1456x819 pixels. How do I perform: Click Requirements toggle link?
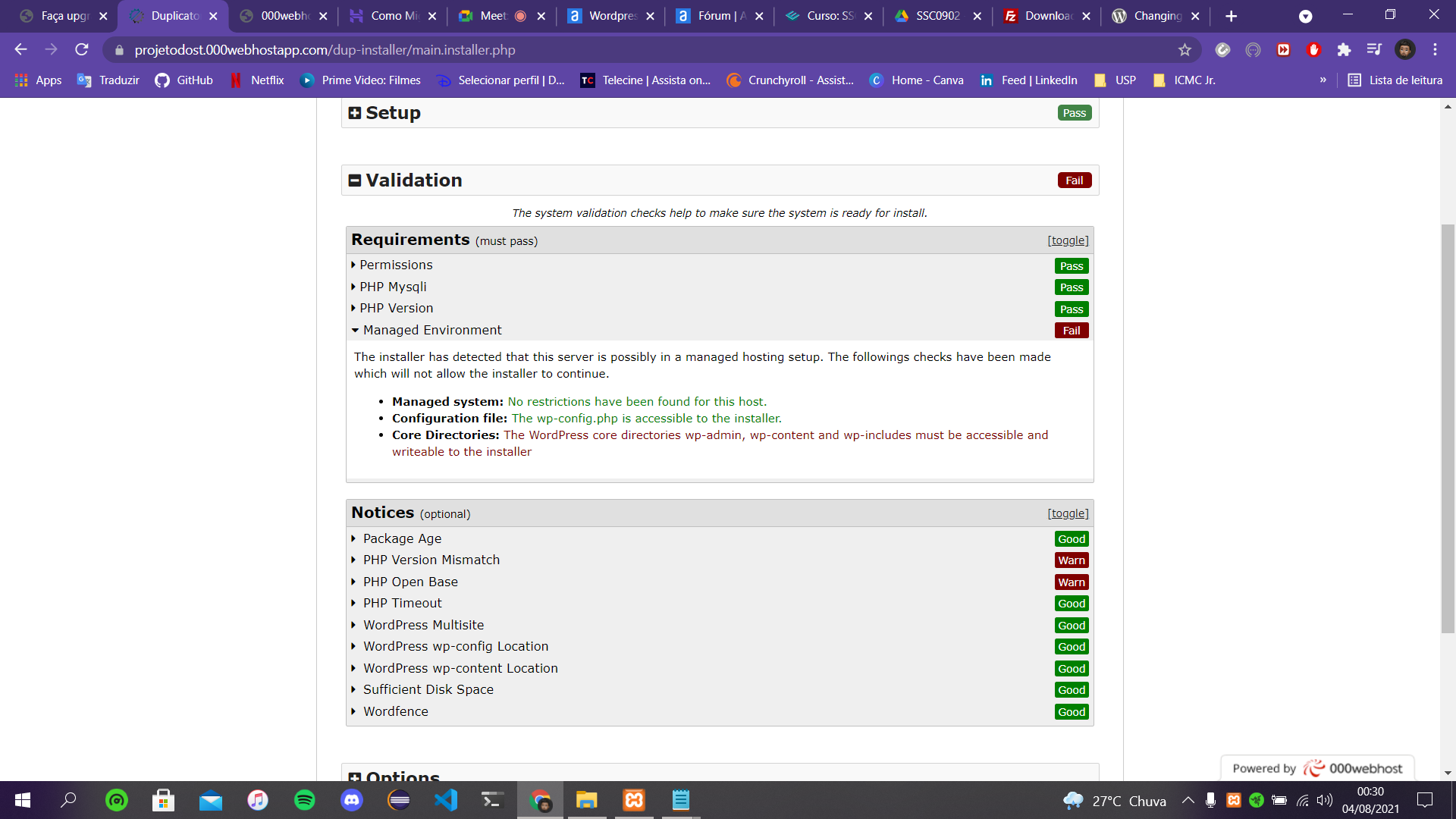coord(1068,240)
